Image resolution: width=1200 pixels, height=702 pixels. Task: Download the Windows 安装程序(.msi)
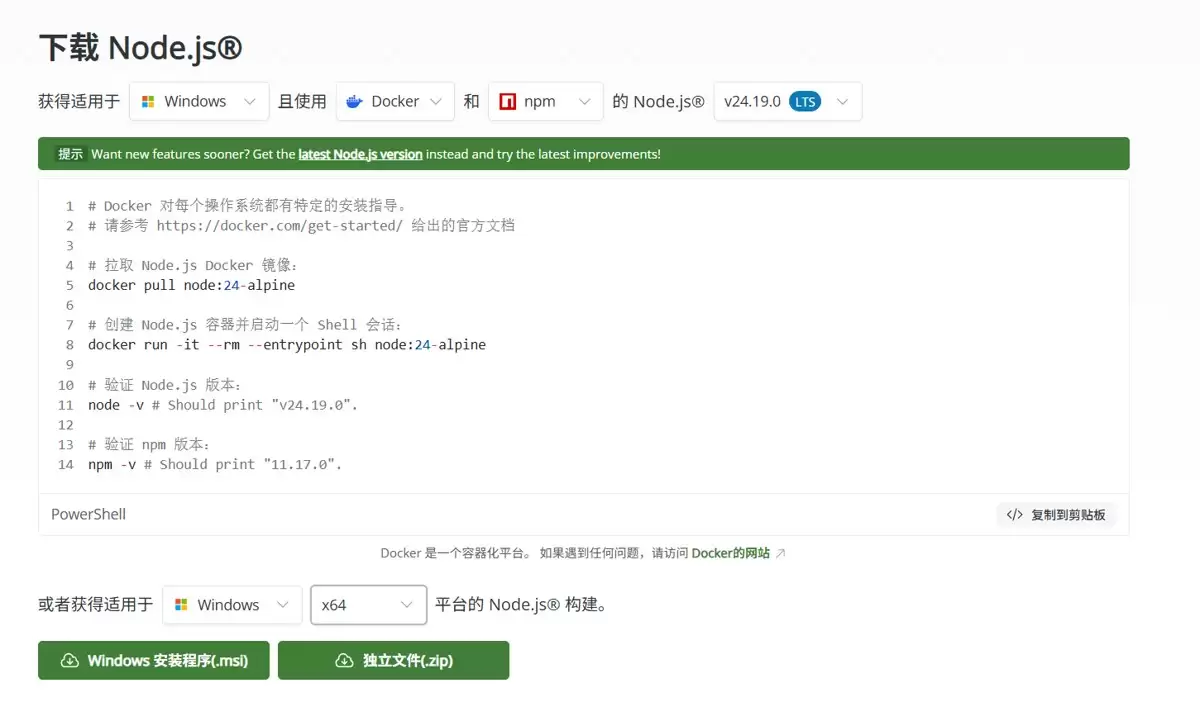pyautogui.click(x=154, y=661)
